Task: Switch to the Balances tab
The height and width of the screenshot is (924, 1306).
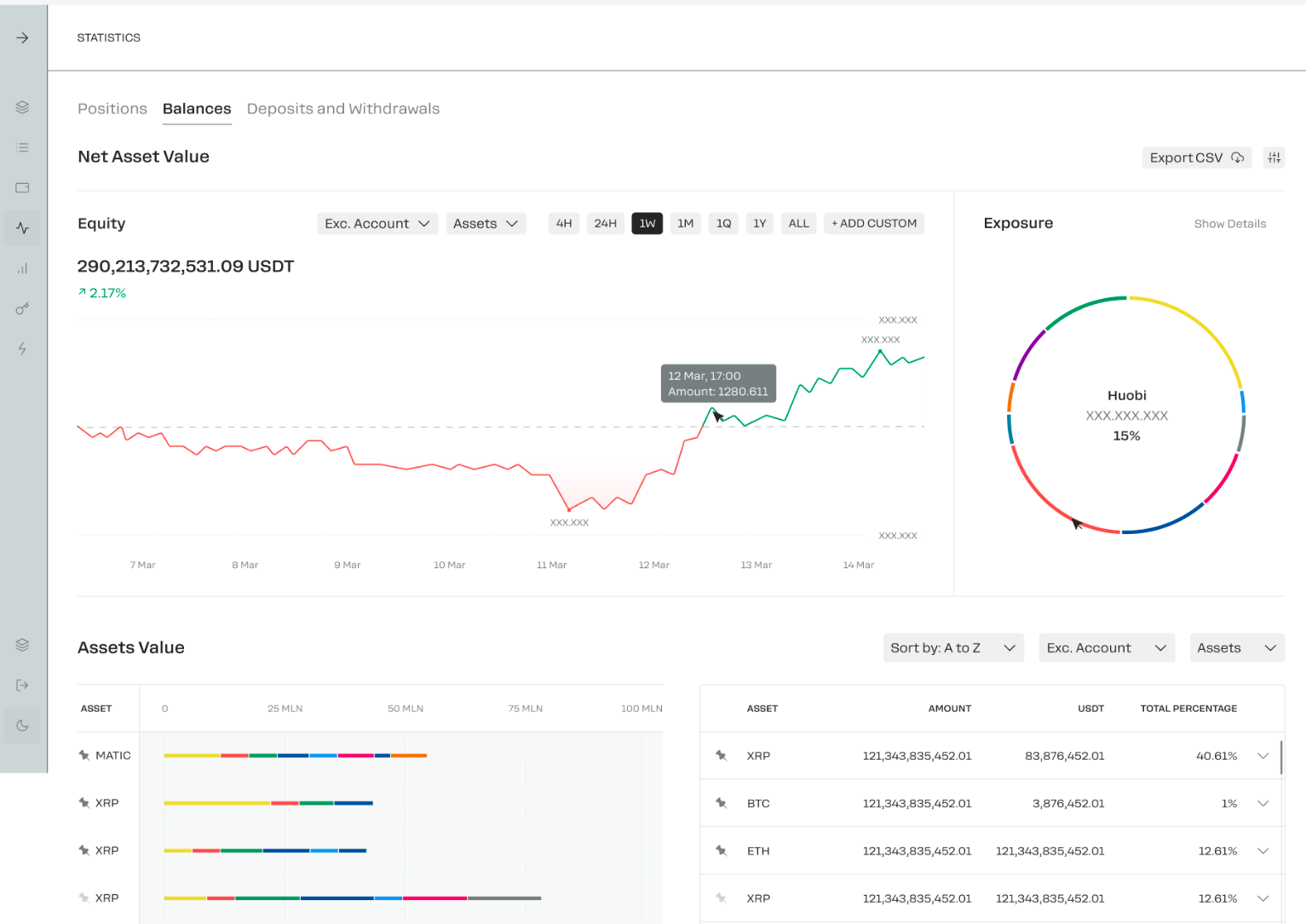Action: tap(197, 109)
